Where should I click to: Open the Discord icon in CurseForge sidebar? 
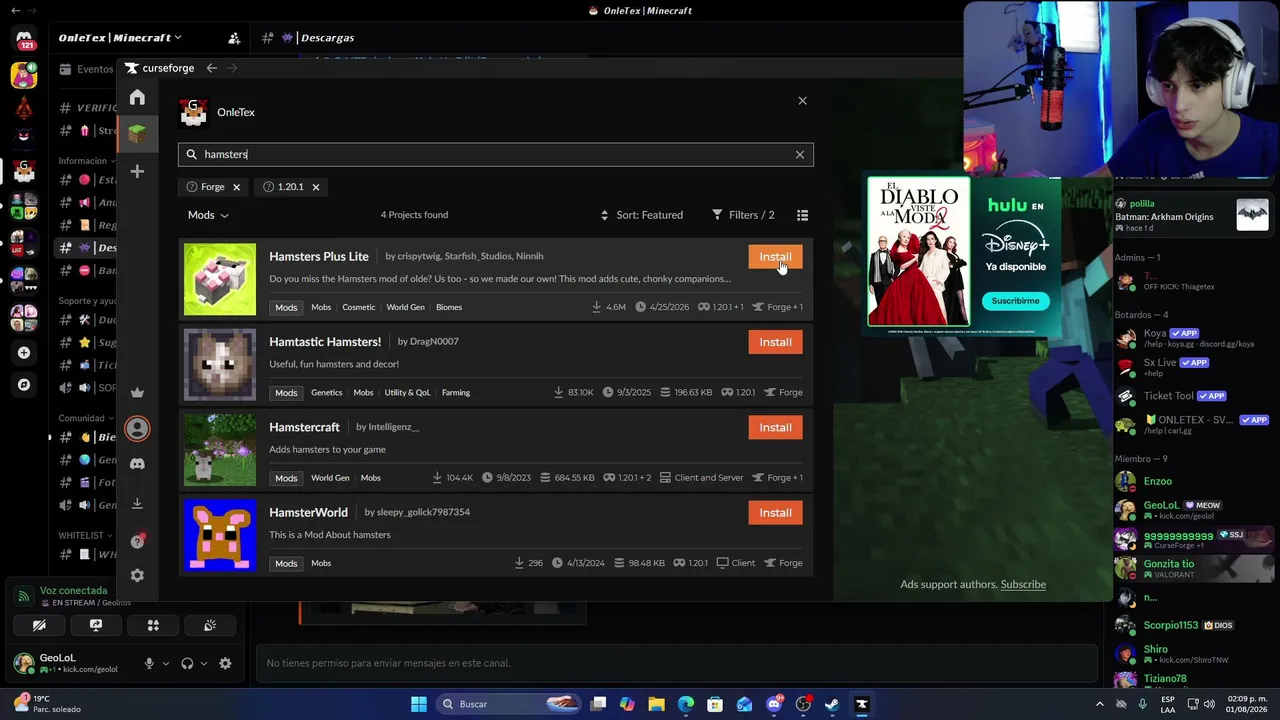tap(137, 464)
